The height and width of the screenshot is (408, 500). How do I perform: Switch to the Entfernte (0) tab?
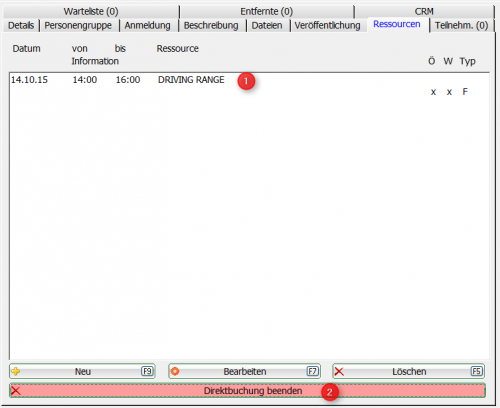[267, 11]
